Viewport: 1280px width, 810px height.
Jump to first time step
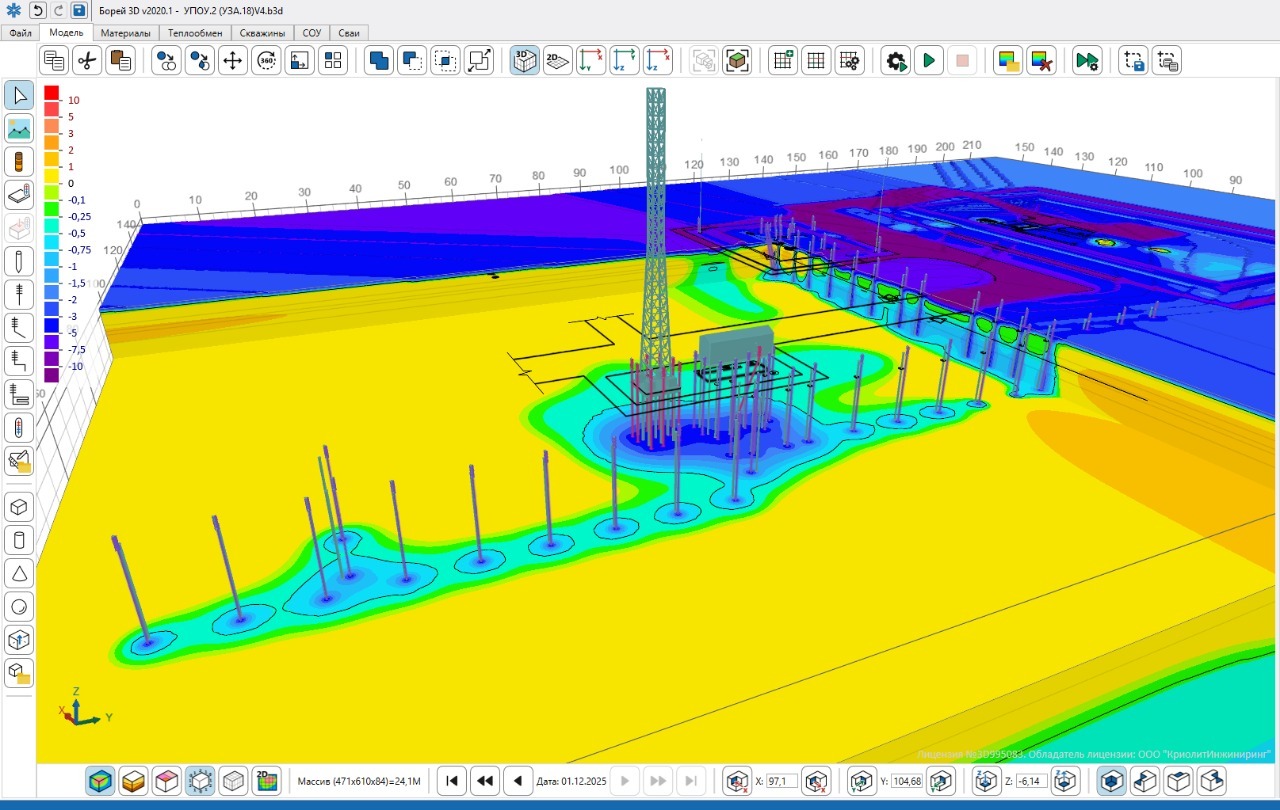pyautogui.click(x=452, y=781)
